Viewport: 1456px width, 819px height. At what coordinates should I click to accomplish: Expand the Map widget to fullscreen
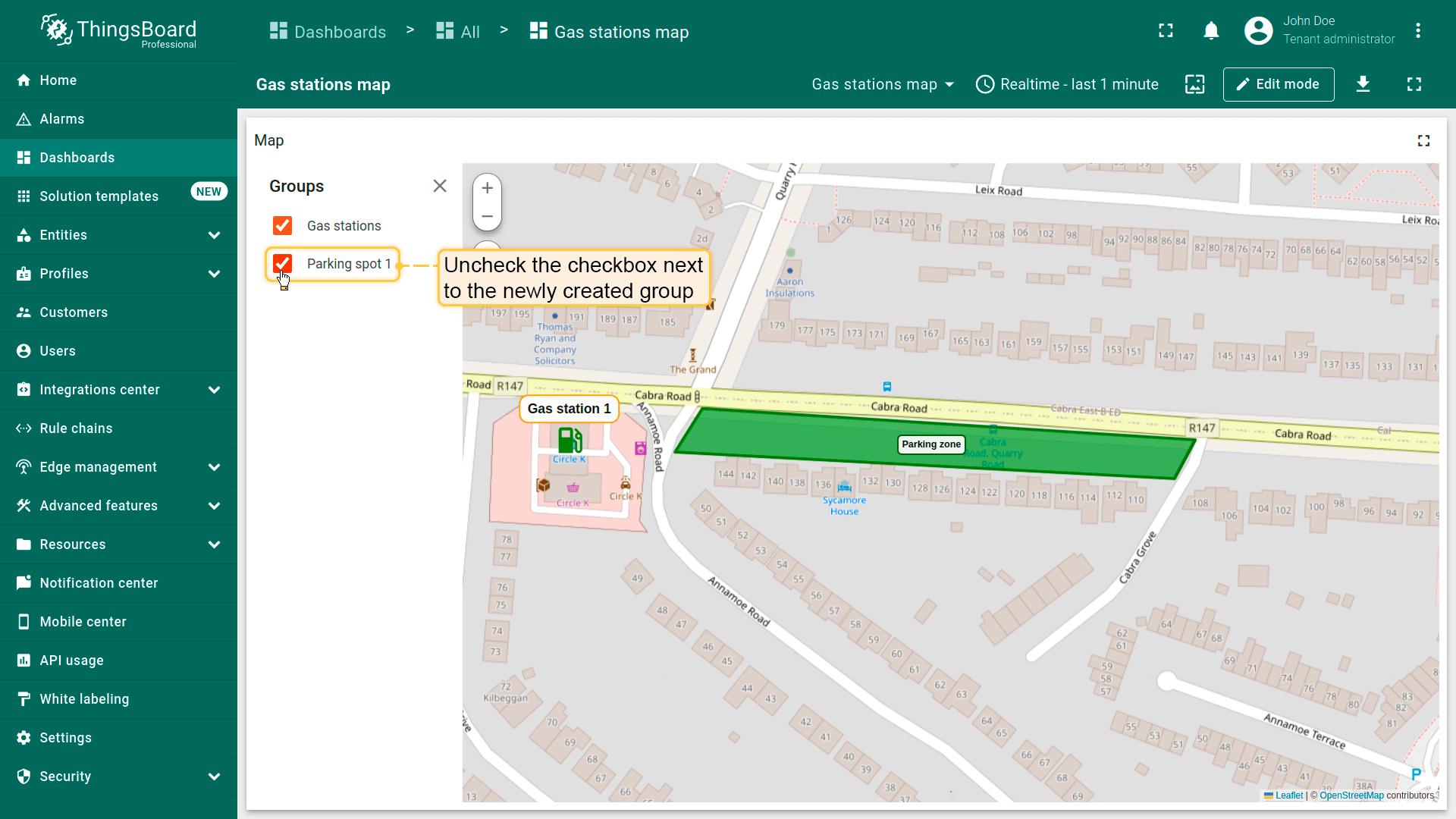tap(1423, 141)
